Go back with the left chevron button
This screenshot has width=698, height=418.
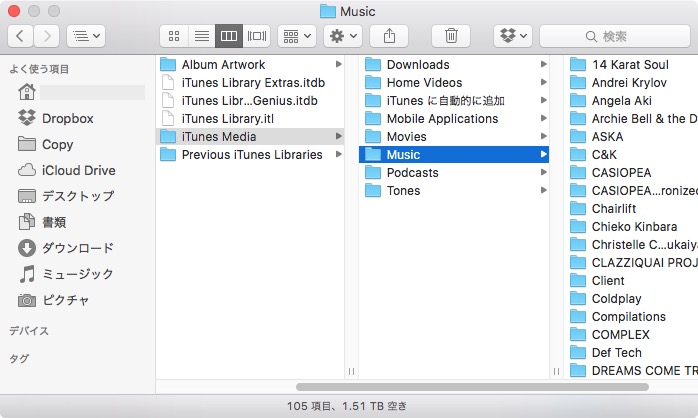tap(20, 36)
